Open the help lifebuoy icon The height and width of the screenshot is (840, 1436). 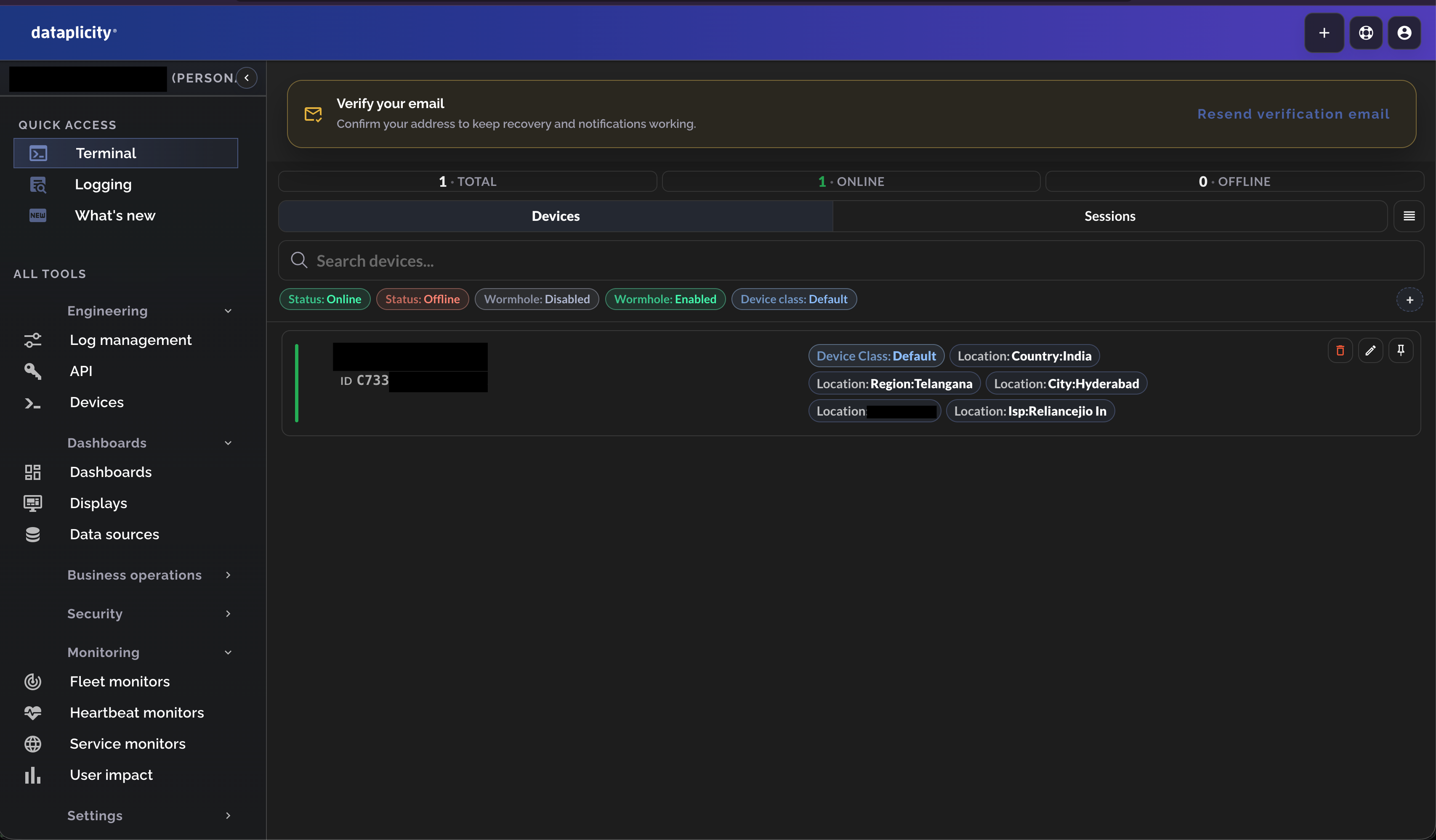1365,33
